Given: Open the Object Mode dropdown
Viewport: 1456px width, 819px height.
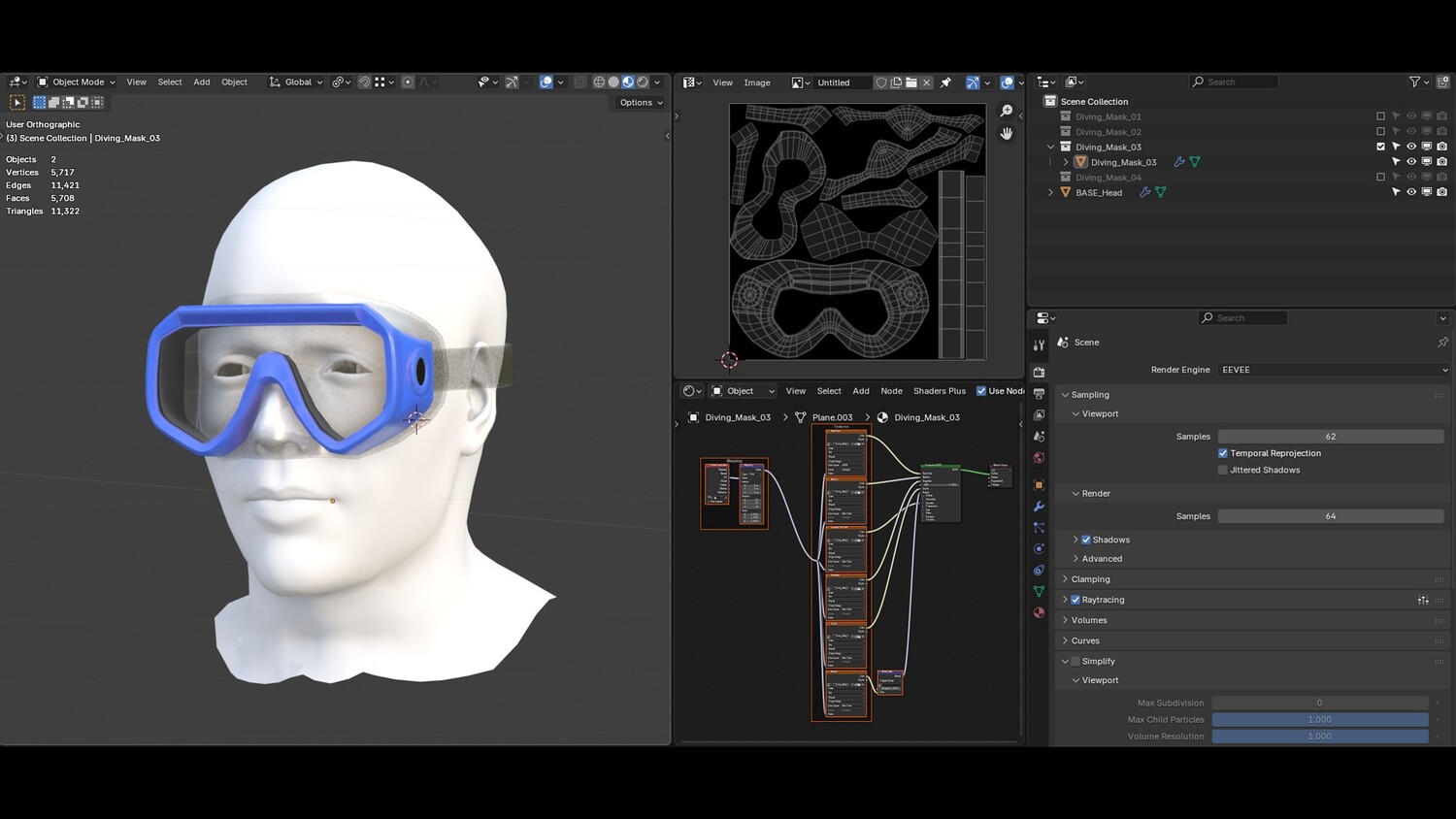Looking at the screenshot, I should (77, 82).
